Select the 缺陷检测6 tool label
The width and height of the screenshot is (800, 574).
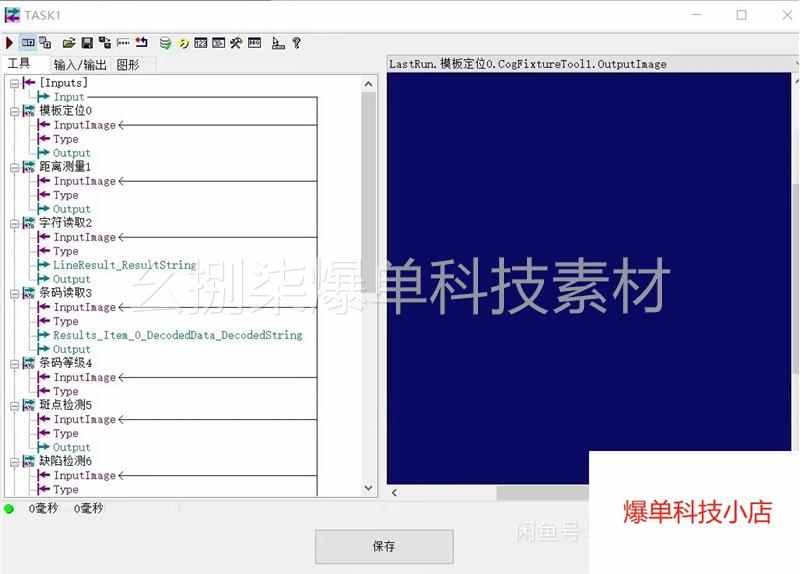66,461
